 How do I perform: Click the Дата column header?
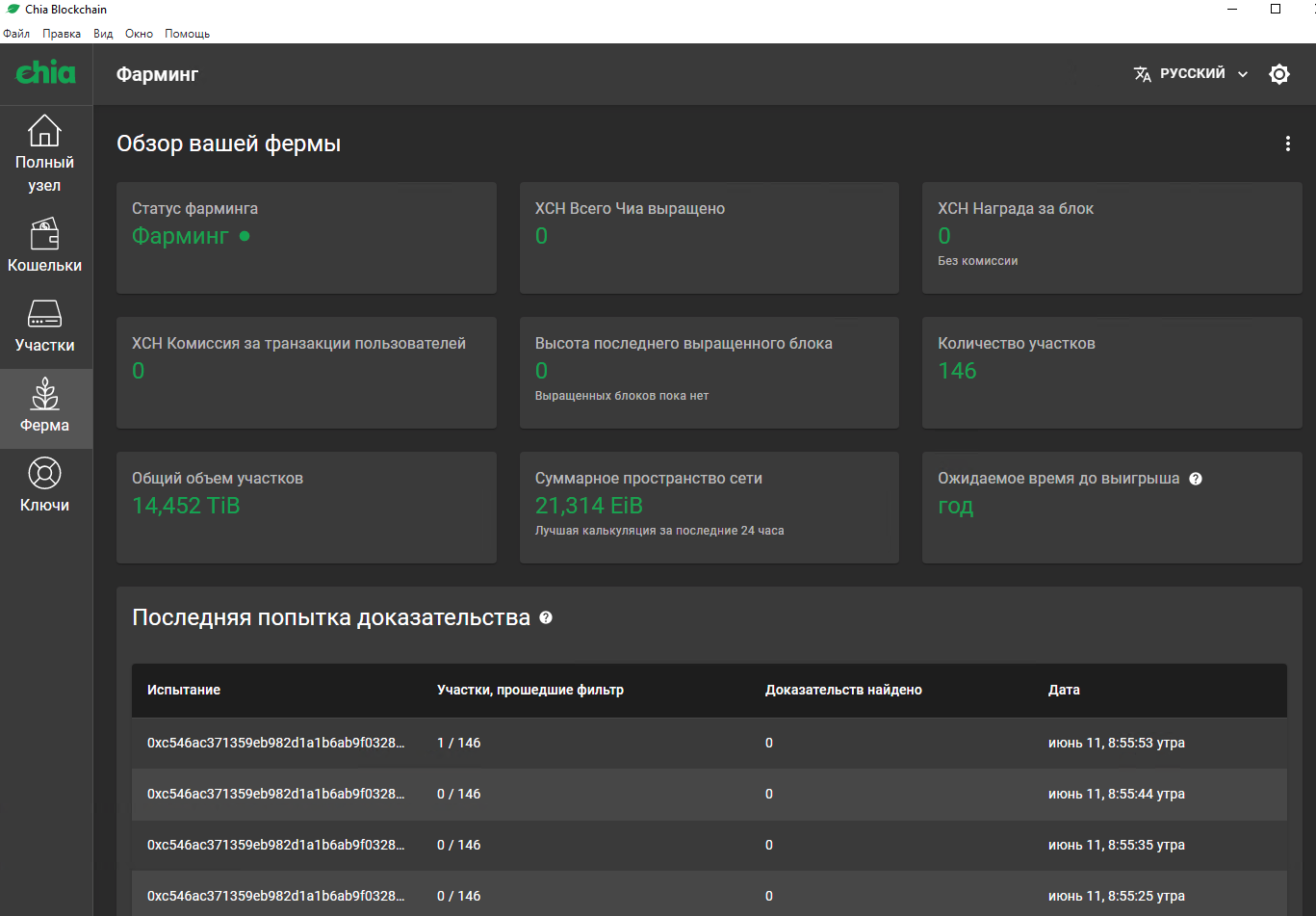pos(1064,690)
